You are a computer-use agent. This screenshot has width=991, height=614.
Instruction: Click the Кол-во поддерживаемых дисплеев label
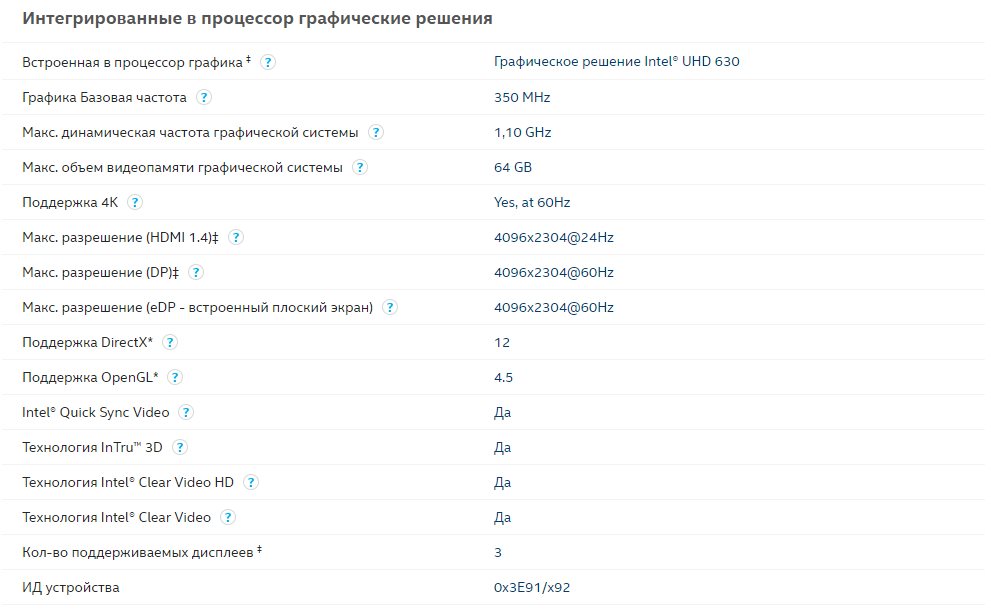[138, 552]
